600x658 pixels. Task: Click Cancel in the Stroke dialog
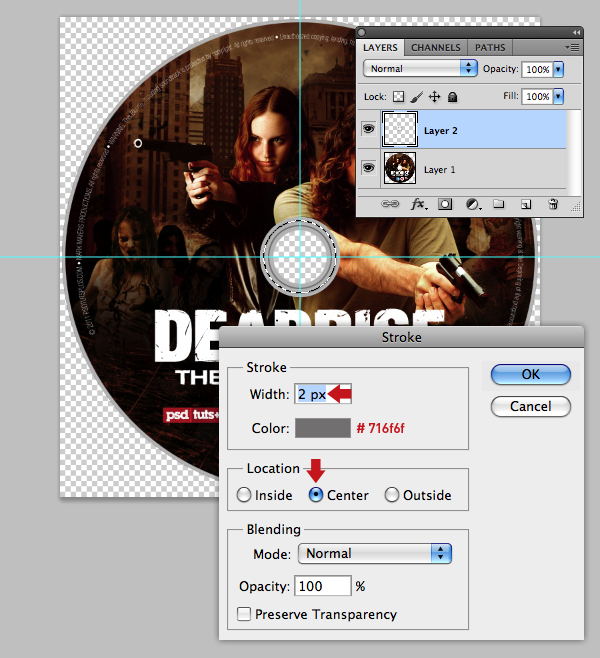[x=530, y=406]
